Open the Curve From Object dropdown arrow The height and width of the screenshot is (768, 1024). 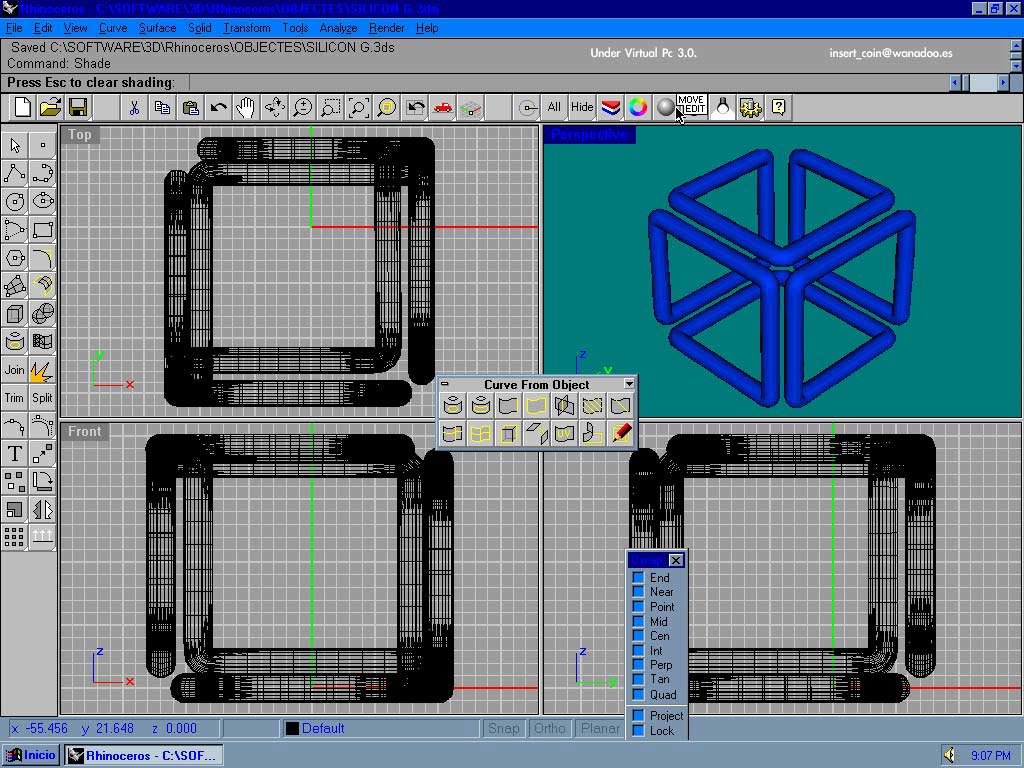coord(629,384)
